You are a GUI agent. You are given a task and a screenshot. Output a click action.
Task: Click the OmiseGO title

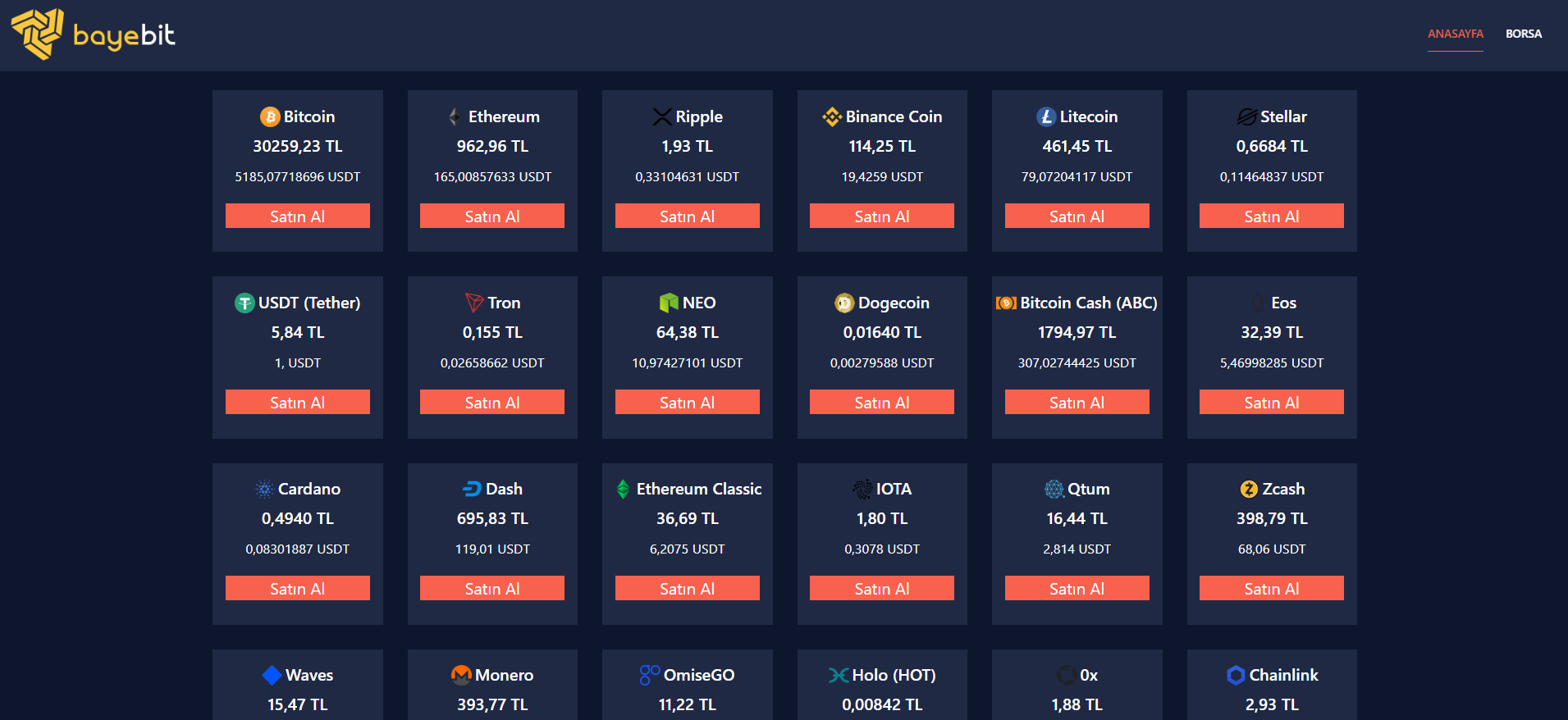[x=699, y=675]
